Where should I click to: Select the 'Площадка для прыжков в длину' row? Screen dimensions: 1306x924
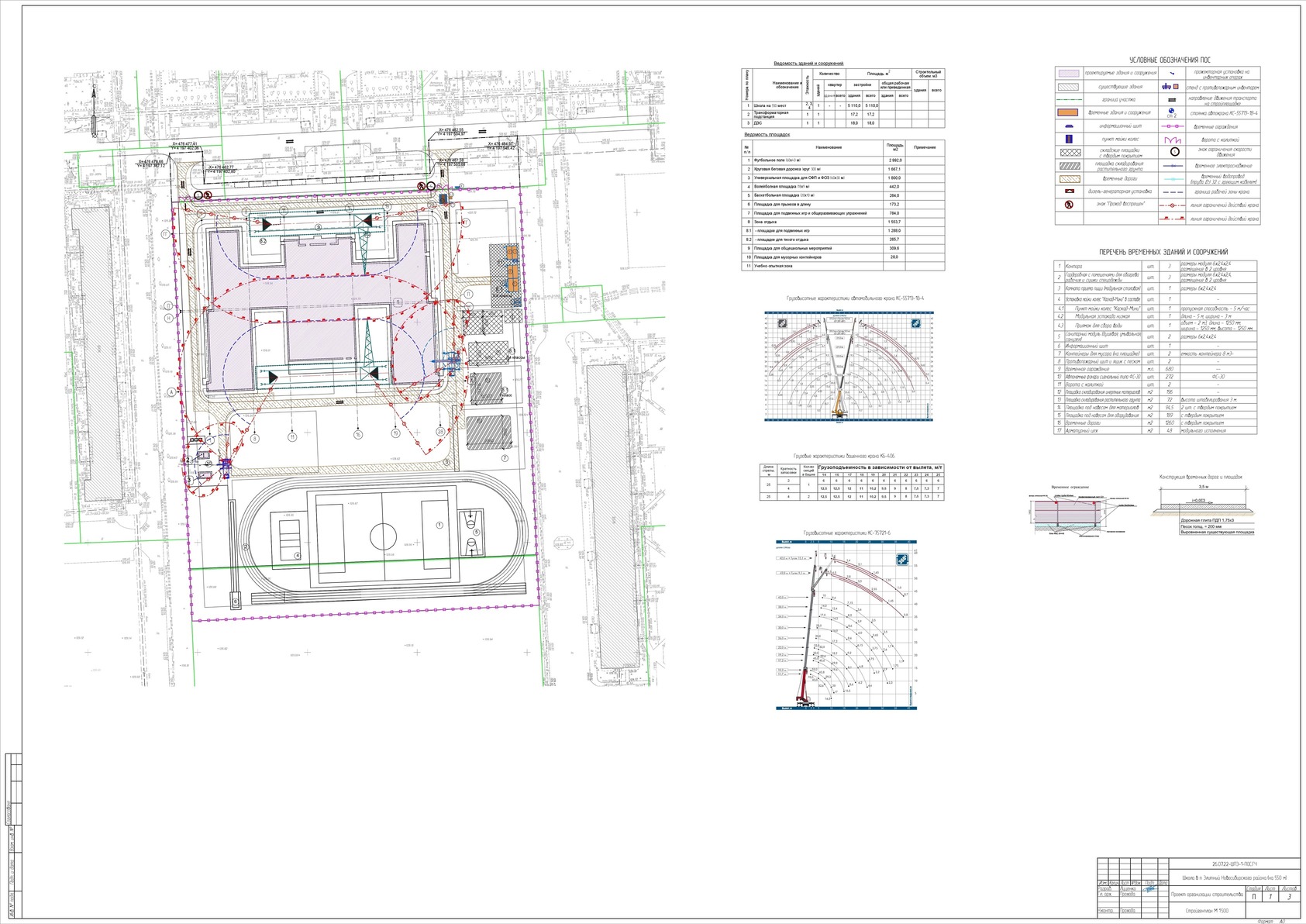coord(843,205)
